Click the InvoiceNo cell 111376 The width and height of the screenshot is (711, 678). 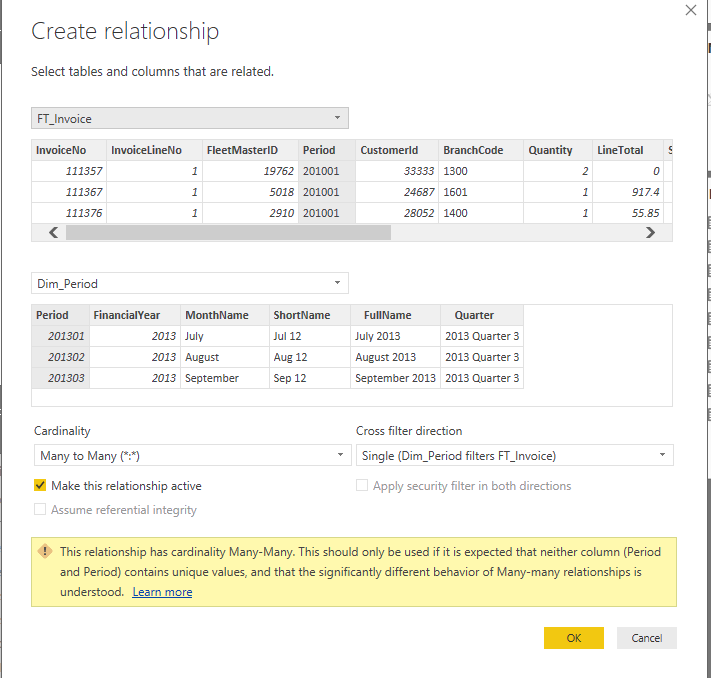click(x=69, y=213)
